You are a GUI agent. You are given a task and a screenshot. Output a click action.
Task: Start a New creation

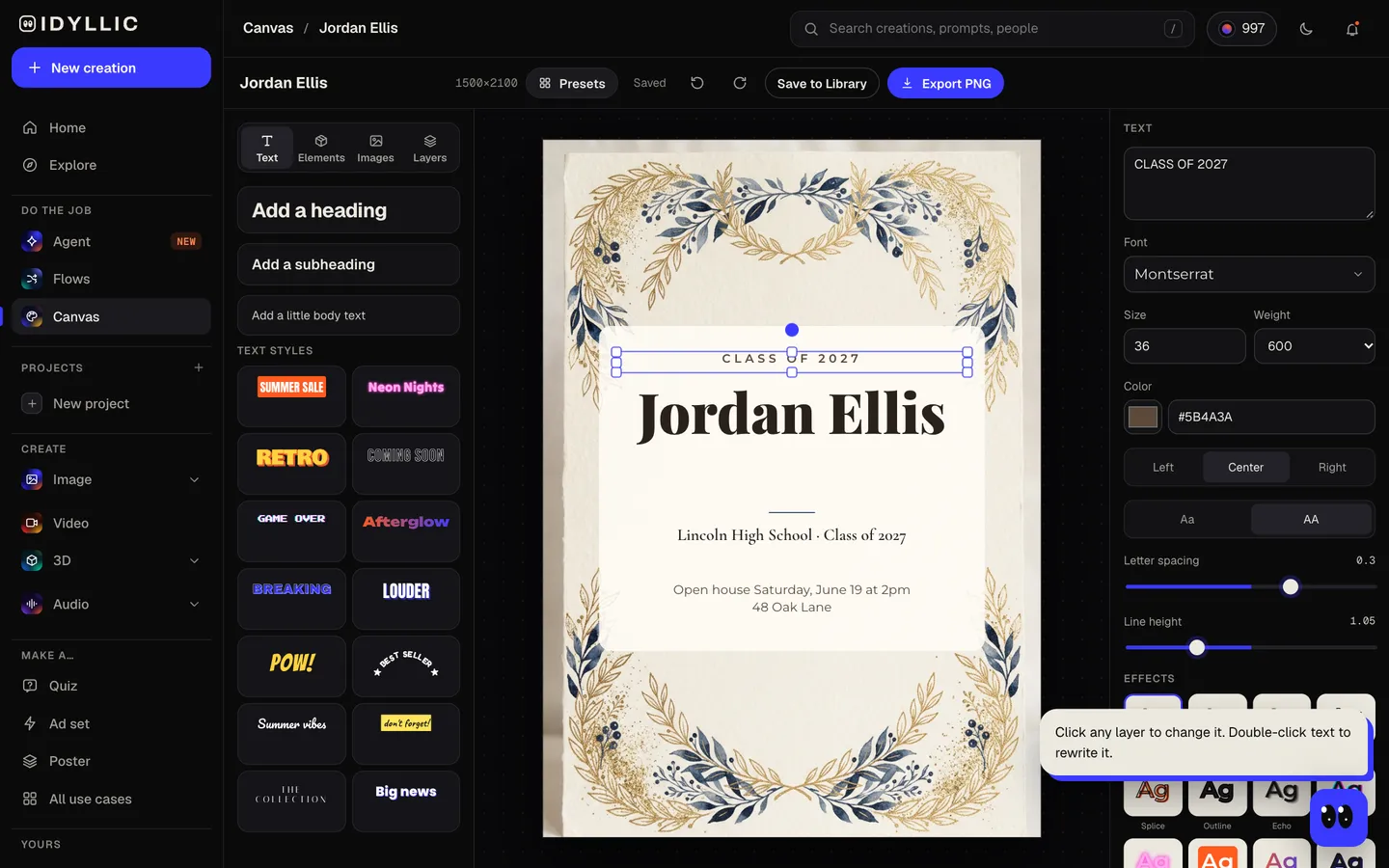click(111, 68)
